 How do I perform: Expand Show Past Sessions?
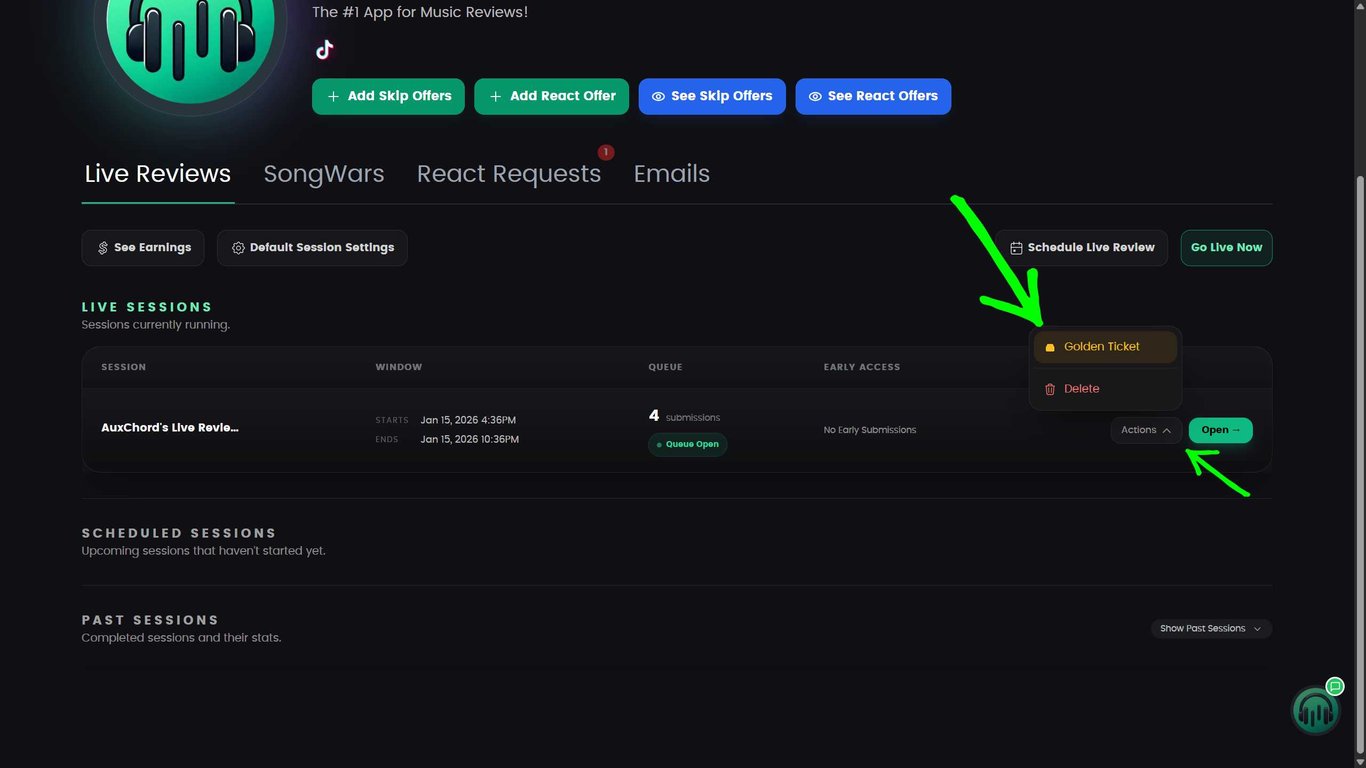(x=1211, y=629)
